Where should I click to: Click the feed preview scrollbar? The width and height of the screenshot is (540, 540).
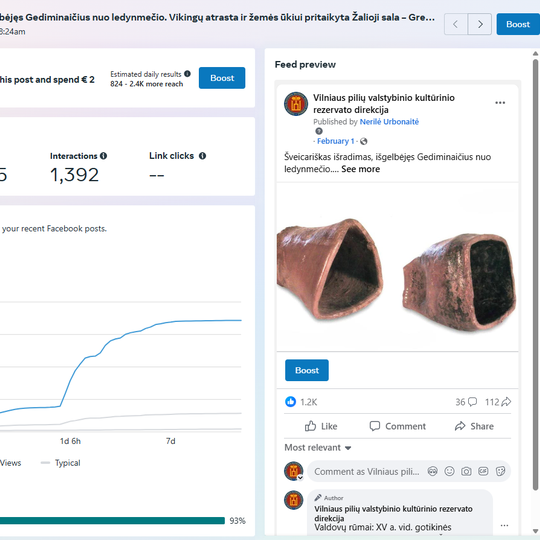point(535,276)
